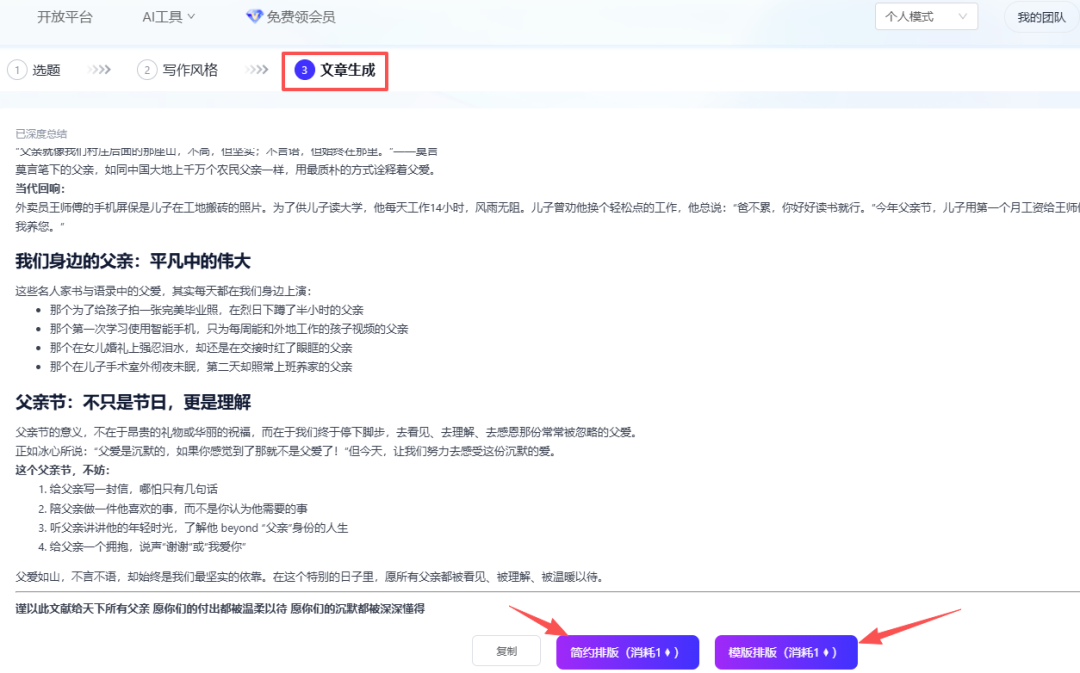
Task: Click the diamond icon beside 免费领会员
Action: 254,16
